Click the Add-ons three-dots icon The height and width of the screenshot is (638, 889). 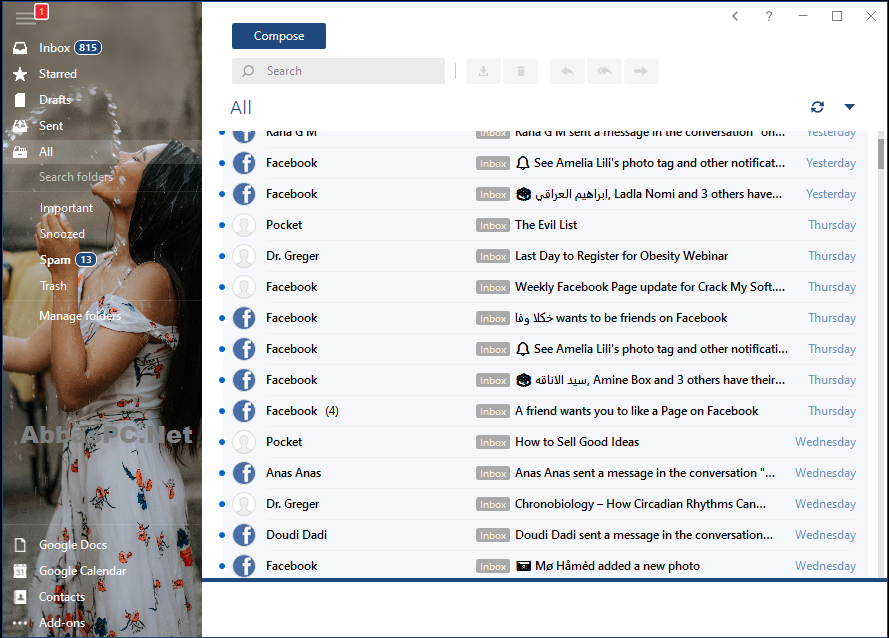coord(20,623)
